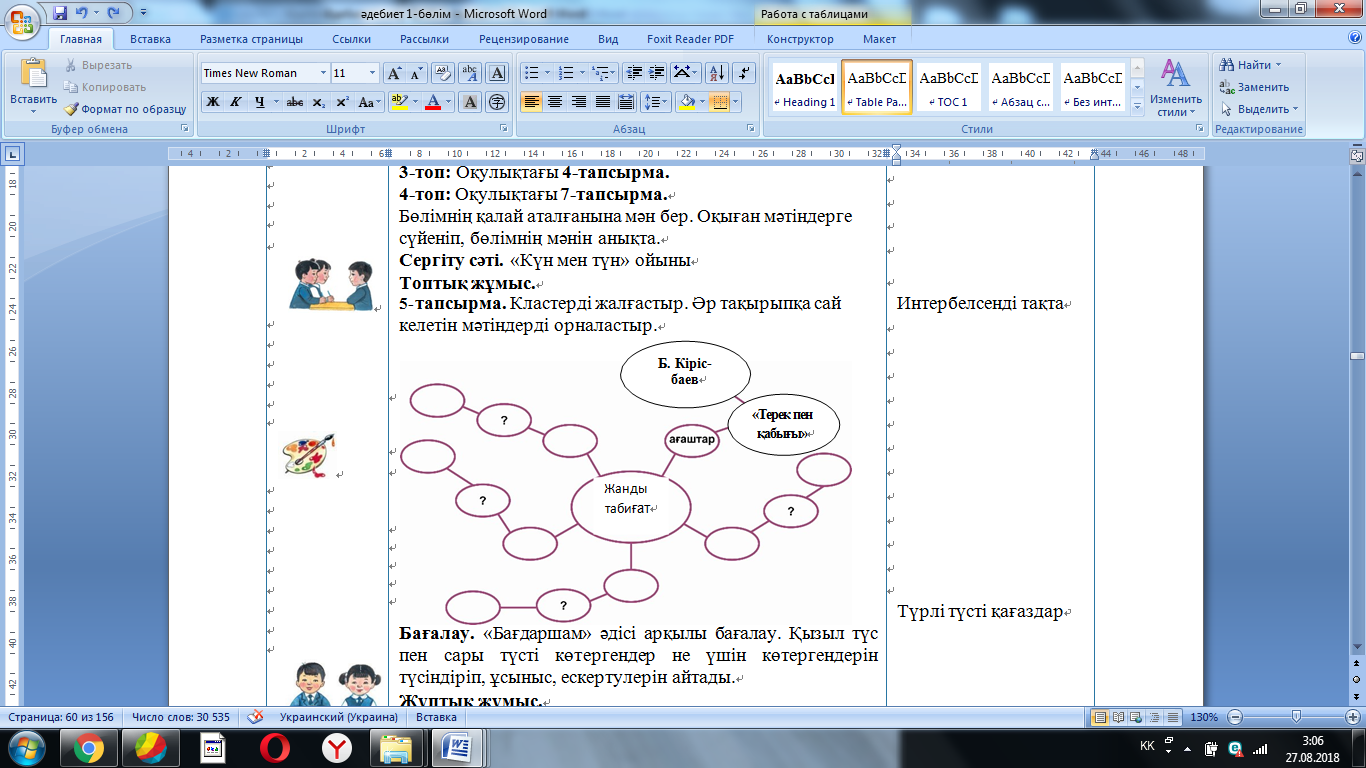Apply the Heading 1 style
This screenshot has width=1366, height=768.
pyautogui.click(x=805, y=88)
